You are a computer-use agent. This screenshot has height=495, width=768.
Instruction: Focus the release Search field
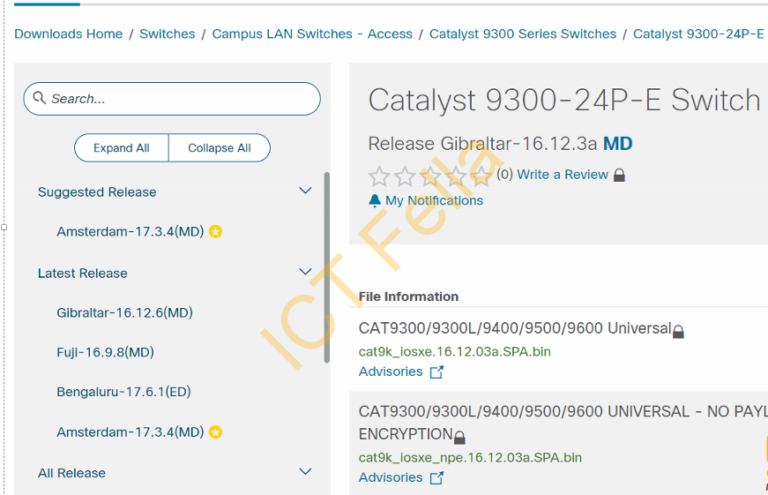(x=172, y=99)
